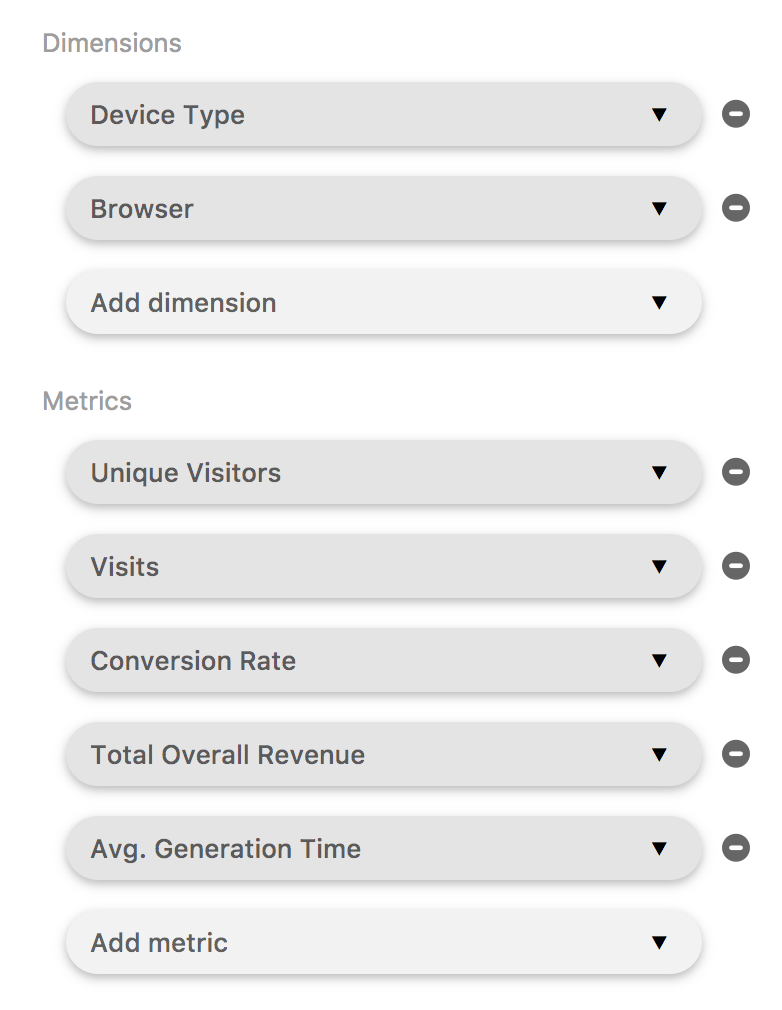Expand the Conversion Rate metric selector
This screenshot has width=782, height=1010.
point(660,660)
